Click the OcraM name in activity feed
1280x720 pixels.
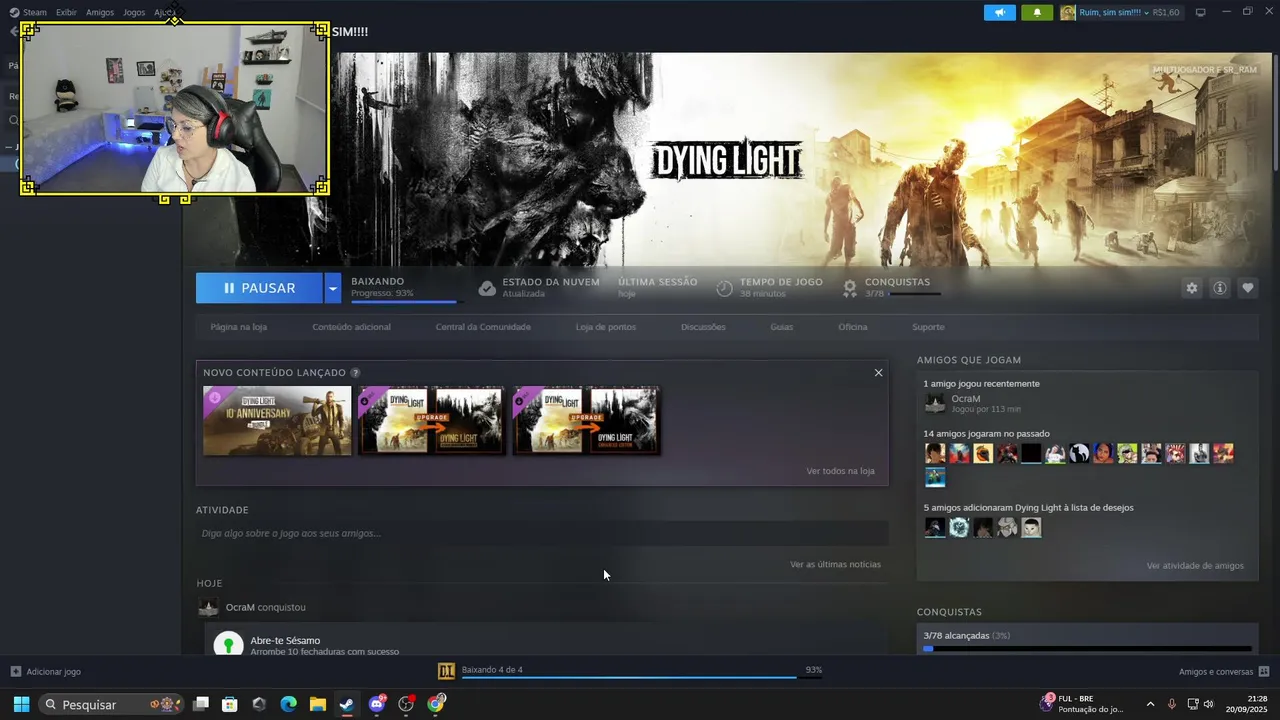(x=240, y=607)
